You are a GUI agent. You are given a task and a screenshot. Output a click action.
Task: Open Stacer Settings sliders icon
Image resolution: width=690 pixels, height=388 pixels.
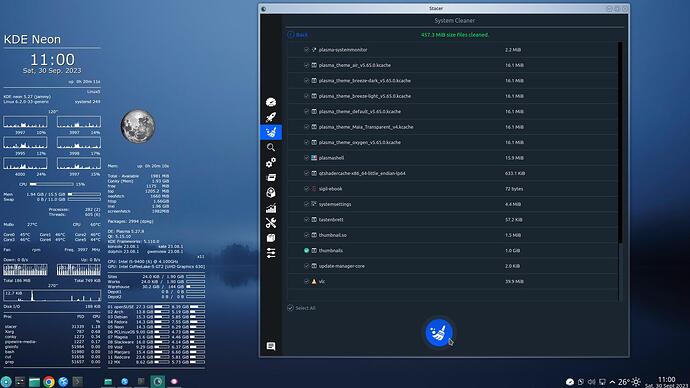click(x=271, y=253)
